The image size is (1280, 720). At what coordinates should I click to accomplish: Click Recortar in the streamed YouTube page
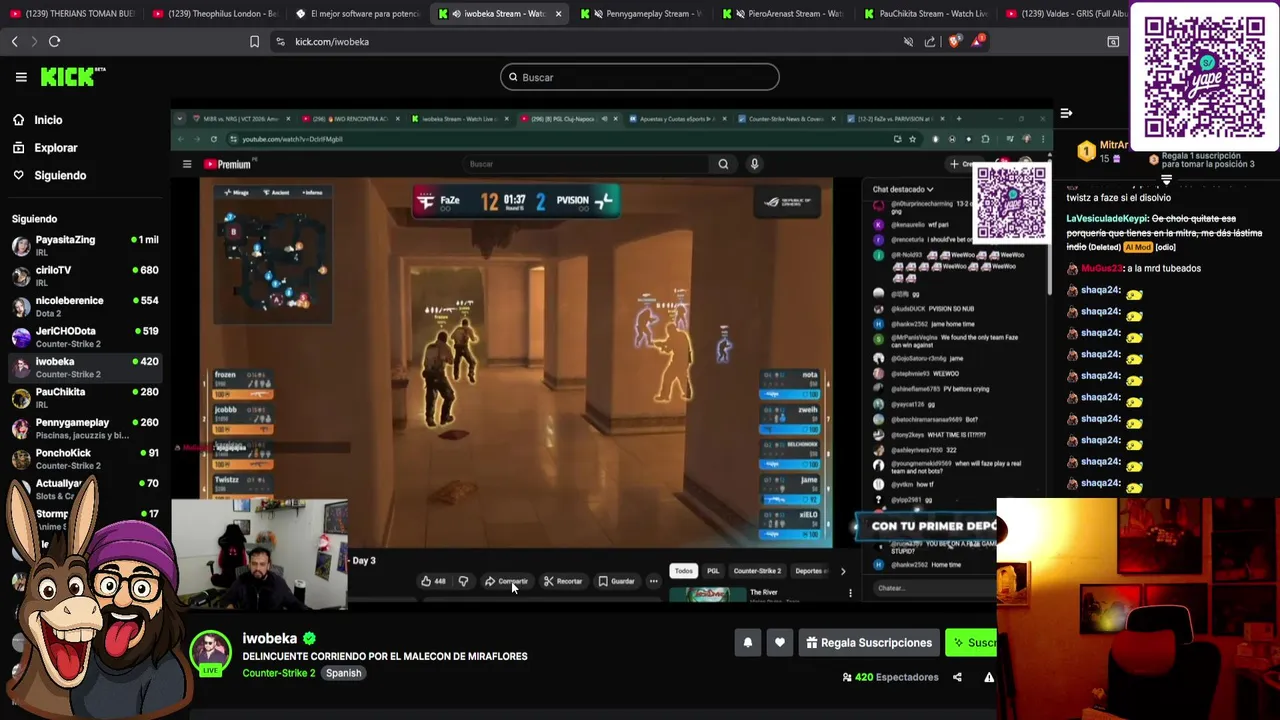tap(562, 581)
